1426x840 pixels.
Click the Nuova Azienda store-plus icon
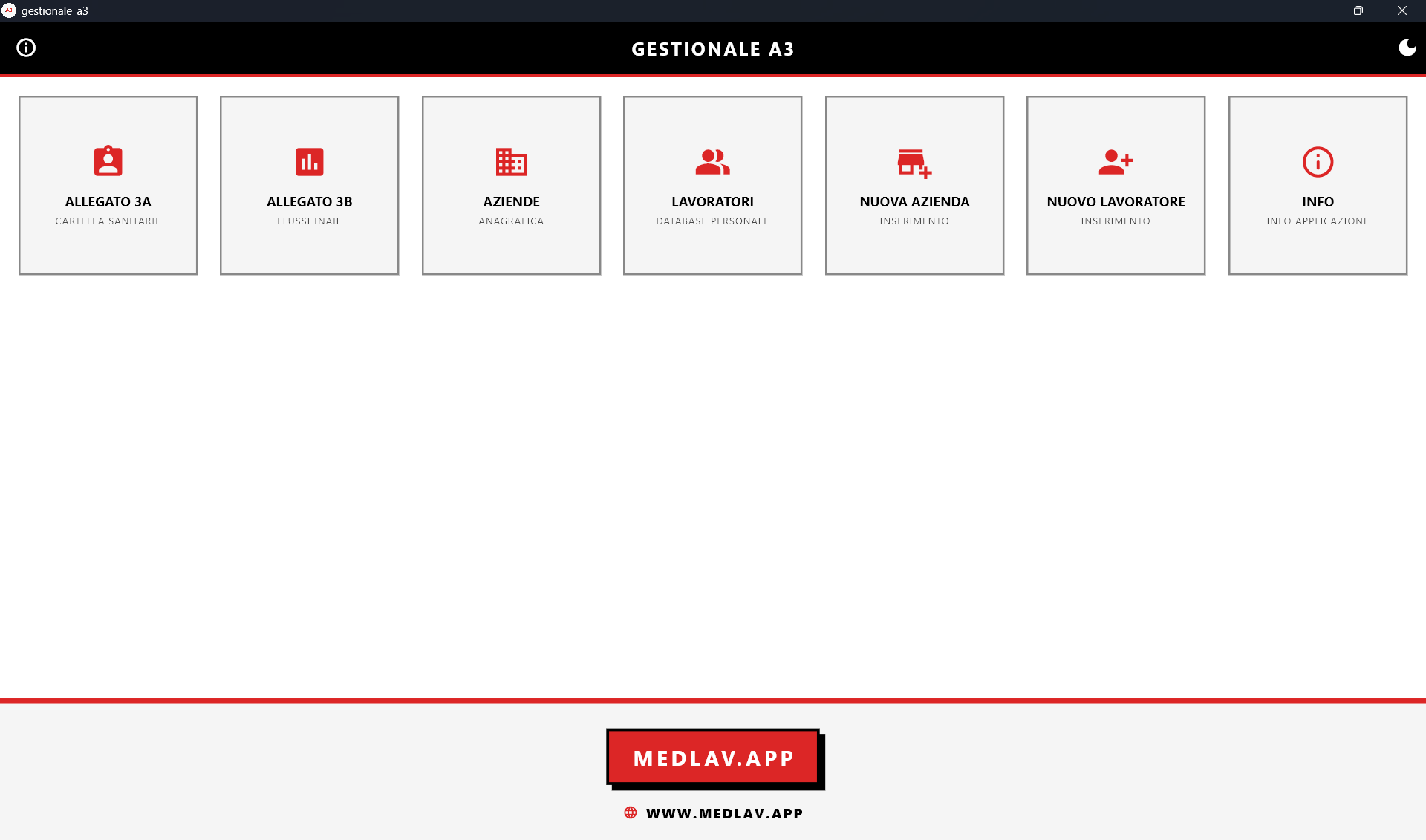(x=914, y=163)
